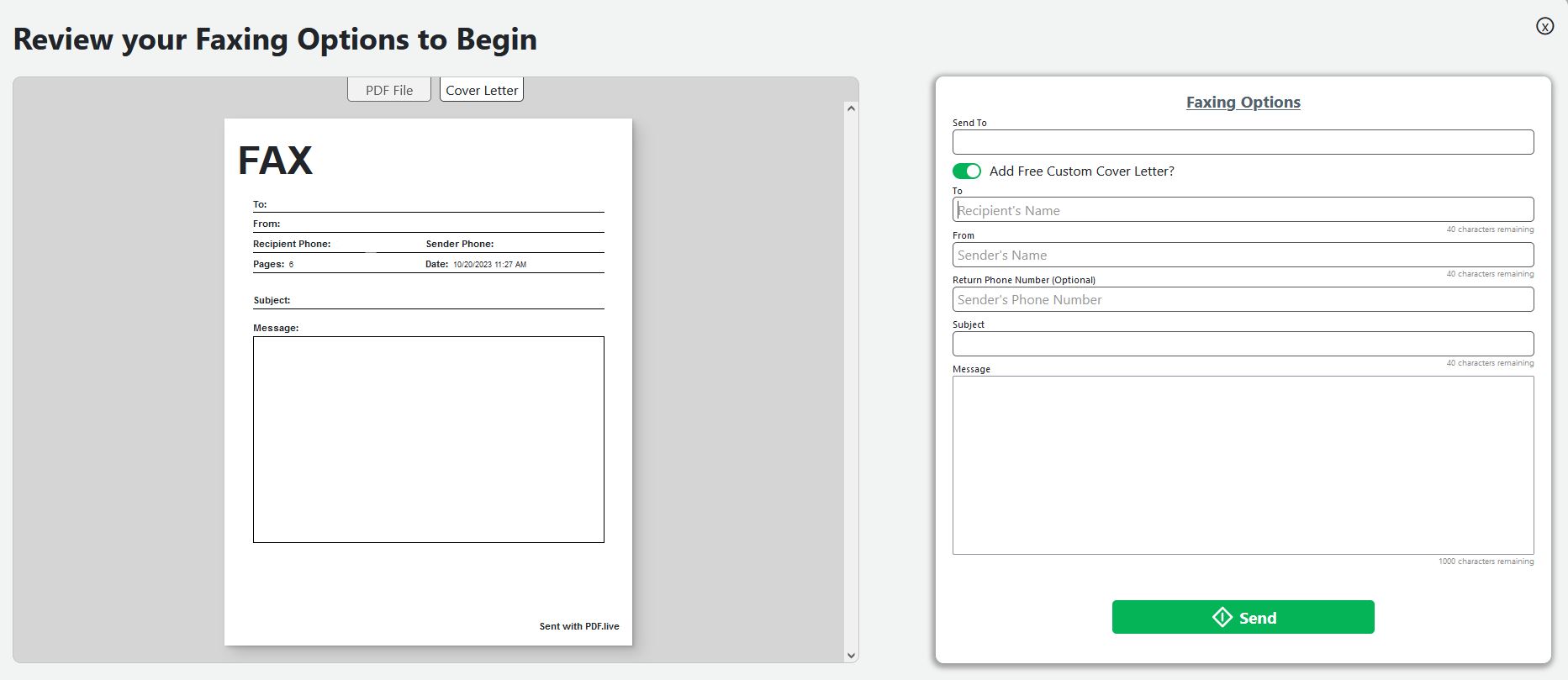
Task: Click inside the Message text area
Action: [1243, 465]
